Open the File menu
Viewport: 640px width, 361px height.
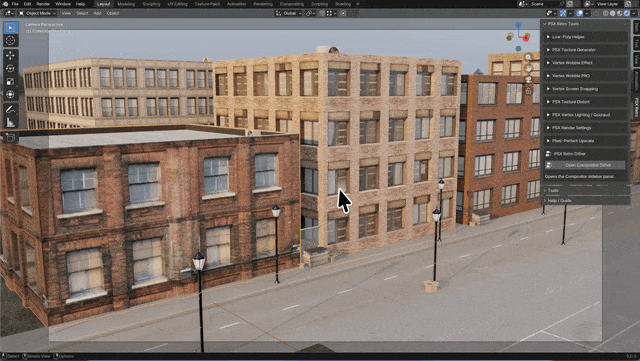[x=15, y=4]
